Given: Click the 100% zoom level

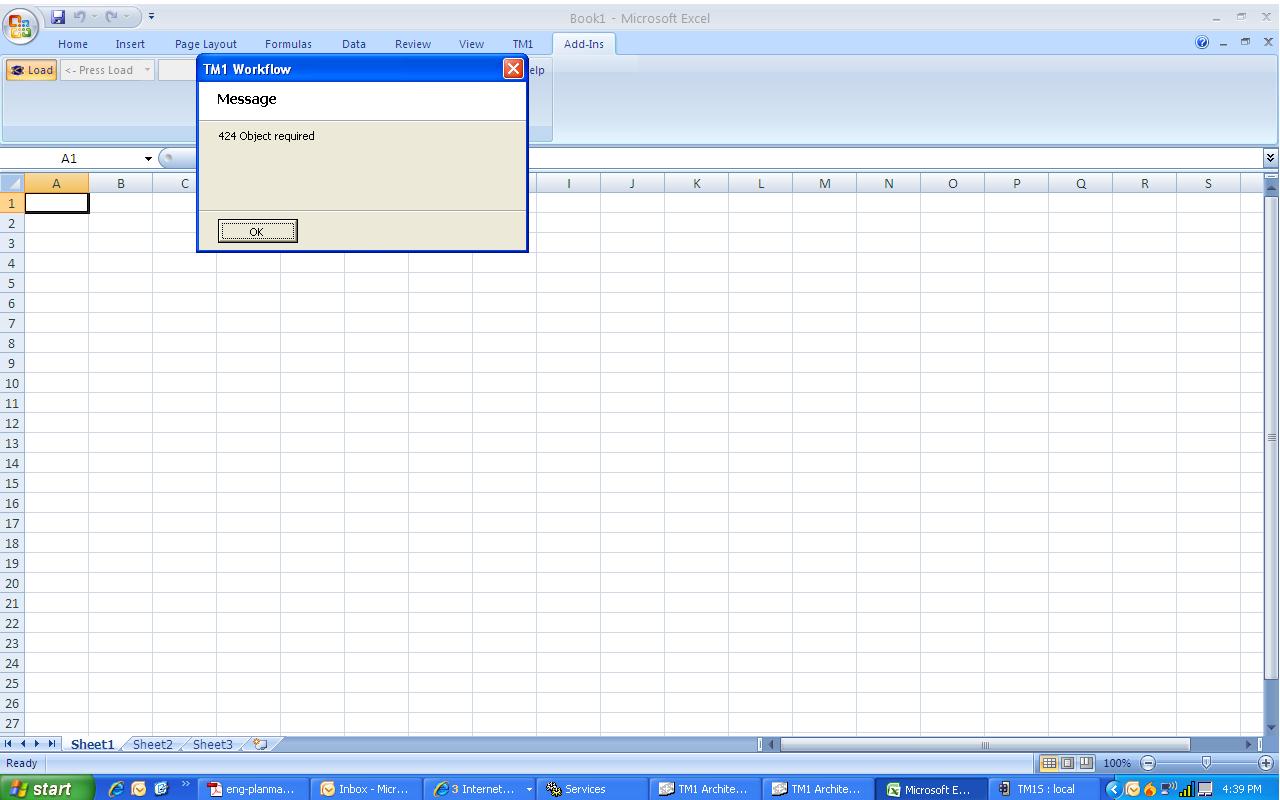Looking at the screenshot, I should 1117,763.
